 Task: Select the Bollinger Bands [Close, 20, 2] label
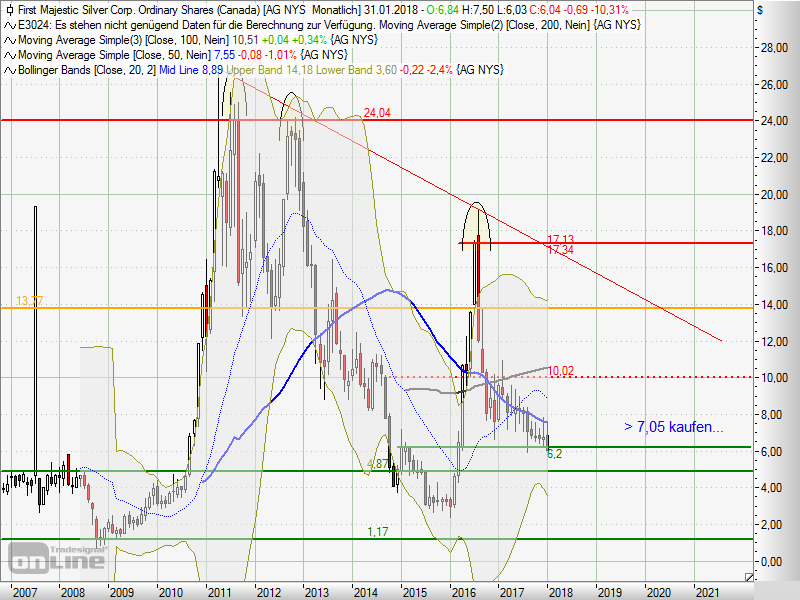pos(87,70)
